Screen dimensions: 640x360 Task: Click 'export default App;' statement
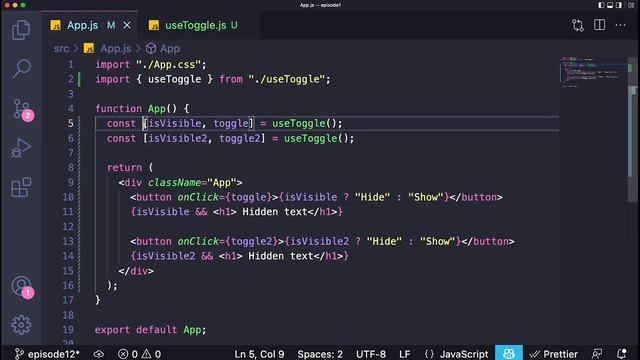(151, 330)
